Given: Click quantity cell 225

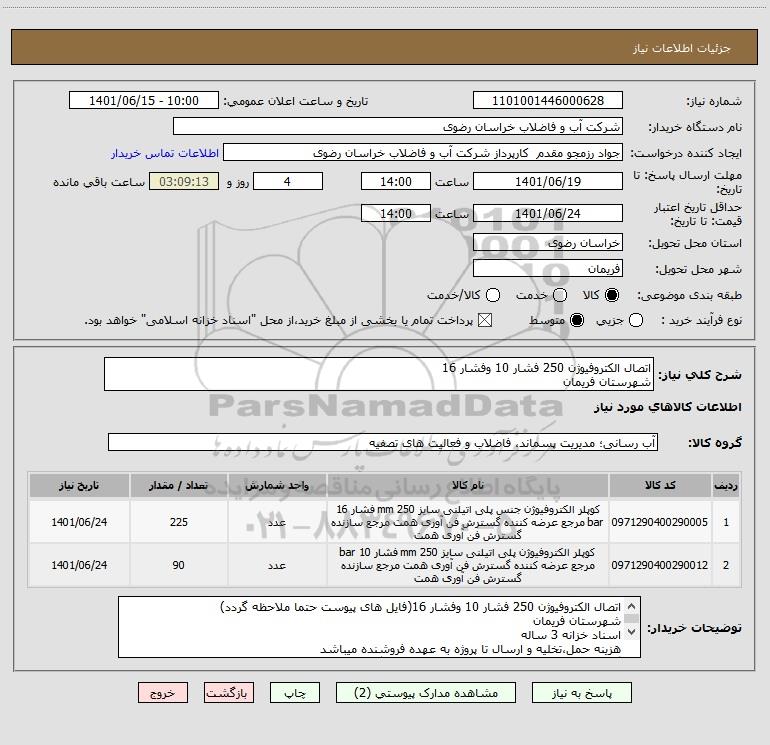Looking at the screenshot, I should (178, 522).
